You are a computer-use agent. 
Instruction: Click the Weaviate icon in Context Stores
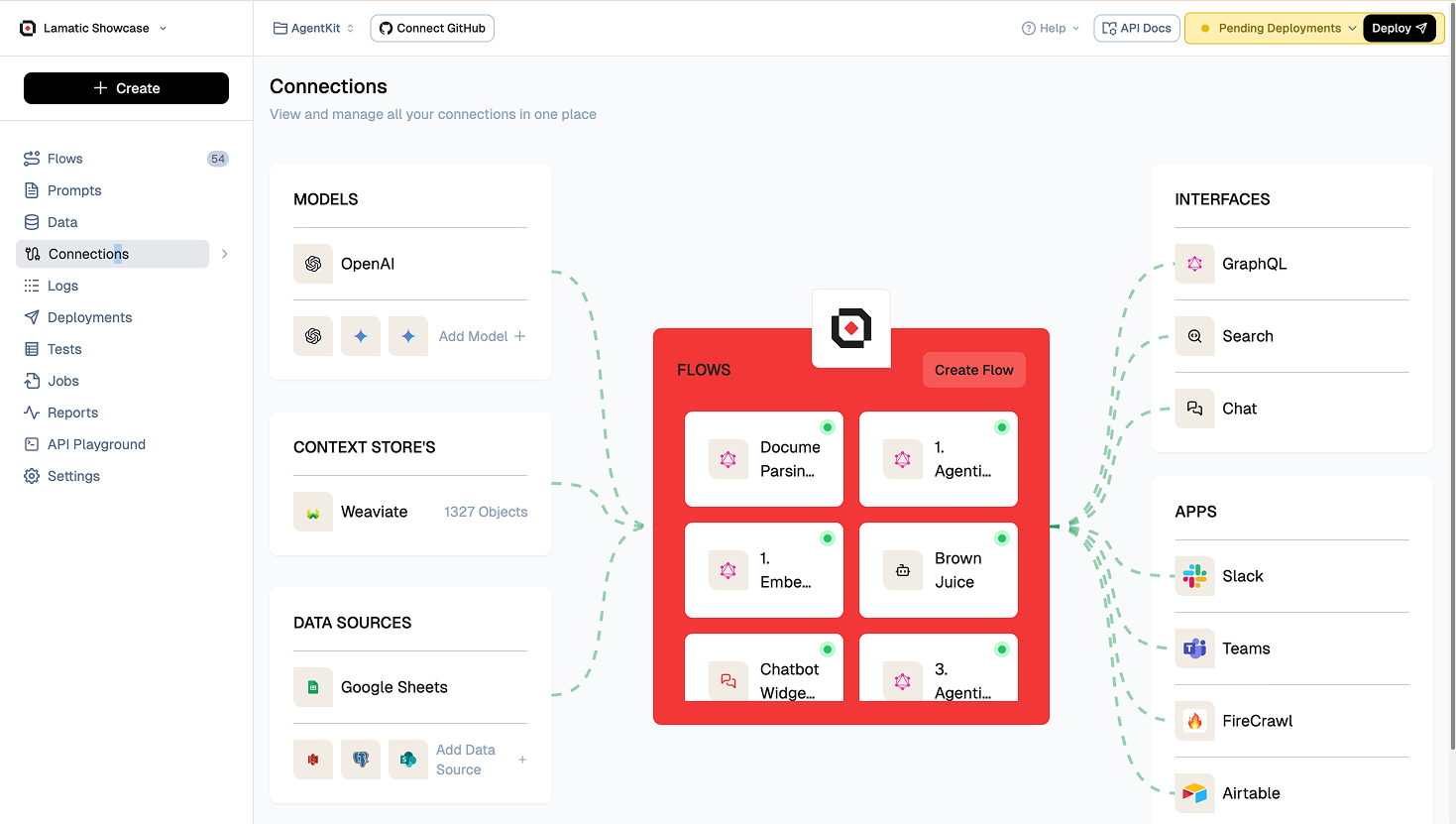pyautogui.click(x=313, y=512)
